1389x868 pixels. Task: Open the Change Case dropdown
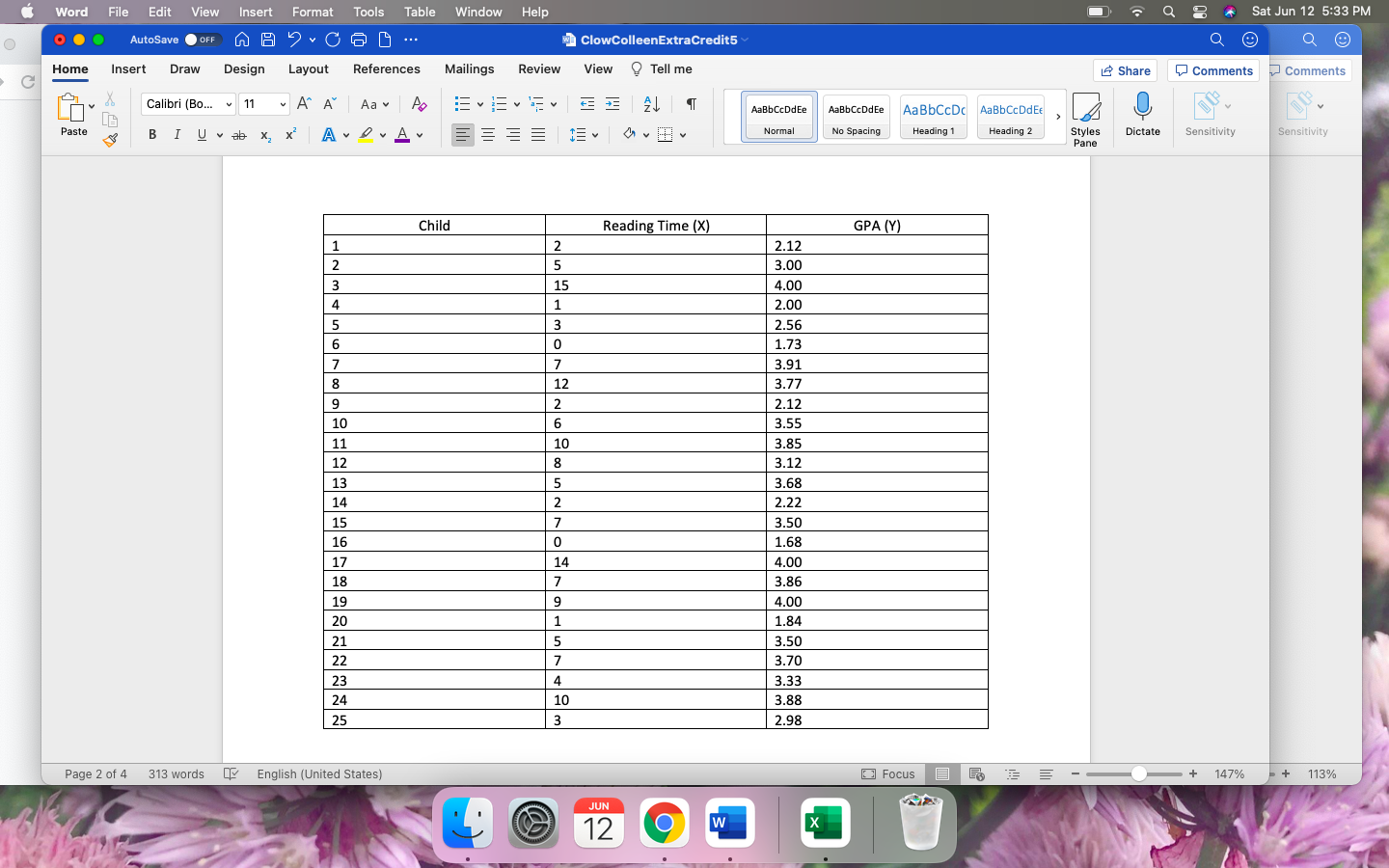coord(374,104)
